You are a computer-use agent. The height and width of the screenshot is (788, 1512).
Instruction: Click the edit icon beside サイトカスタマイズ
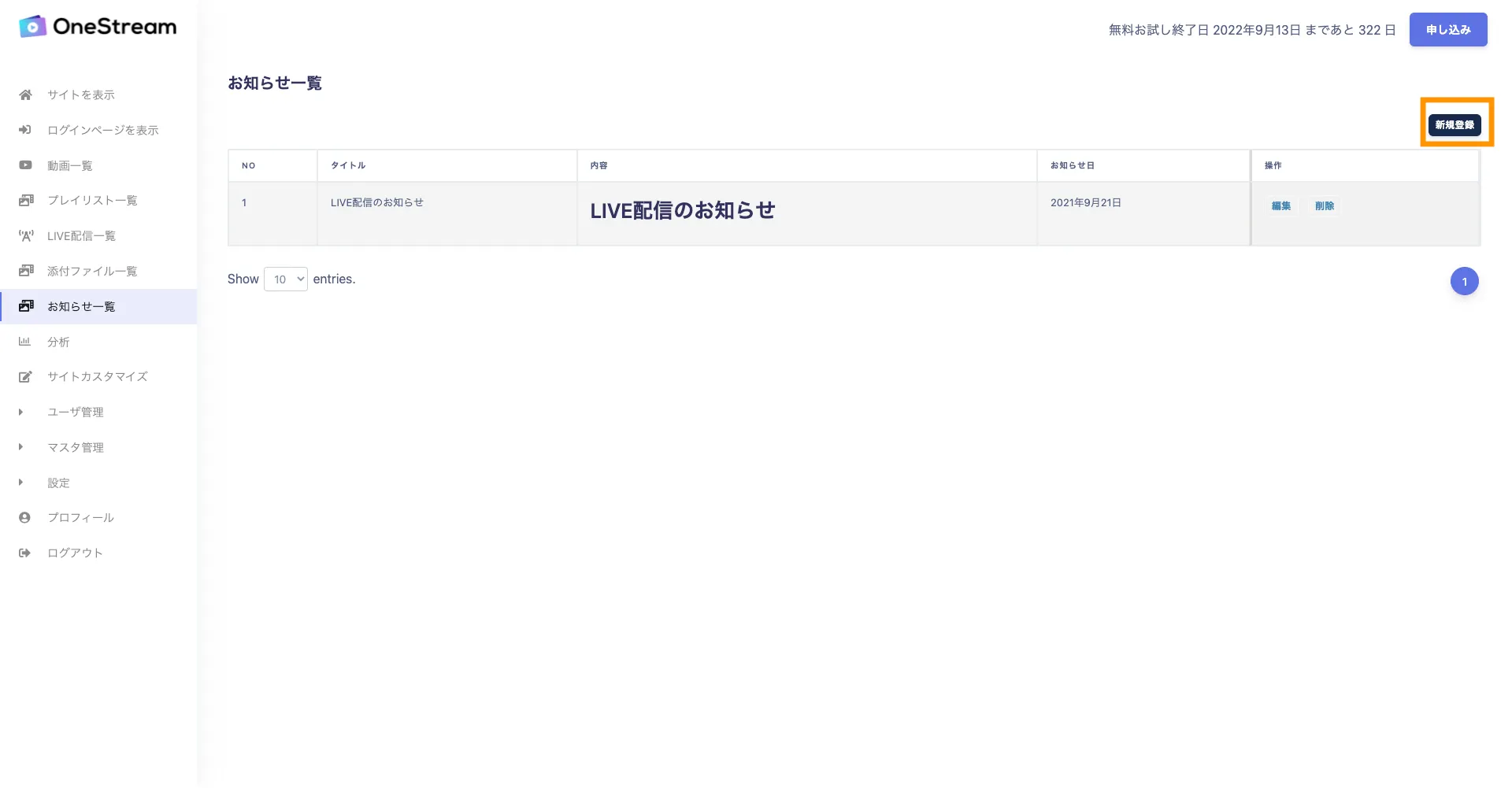(25, 376)
